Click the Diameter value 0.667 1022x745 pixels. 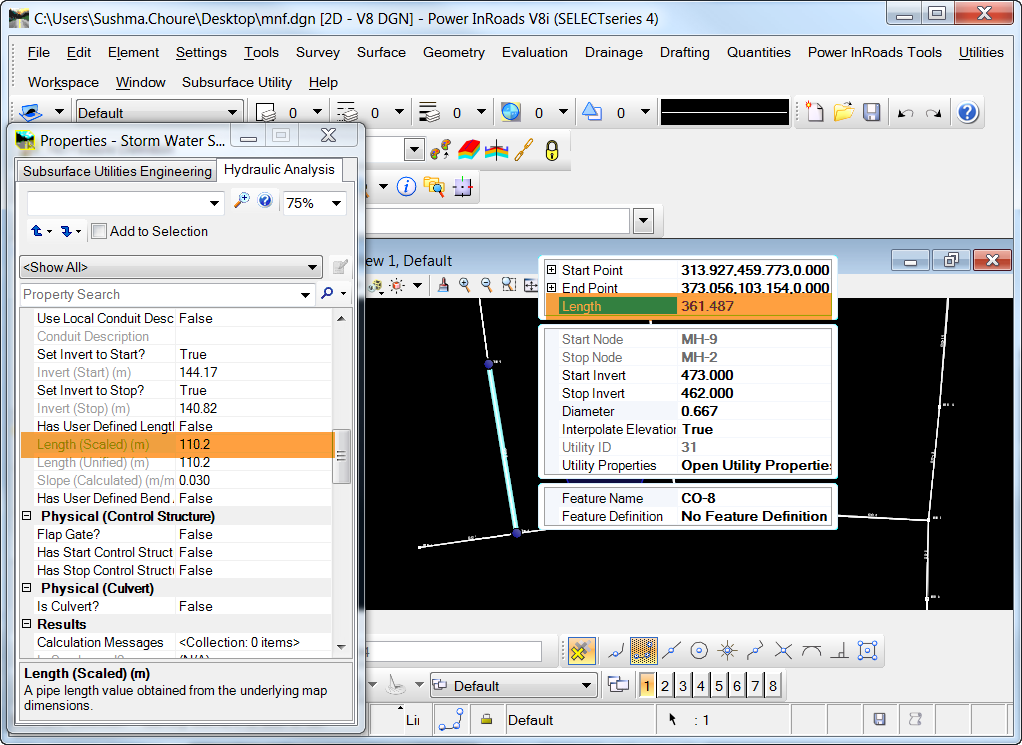[699, 411]
